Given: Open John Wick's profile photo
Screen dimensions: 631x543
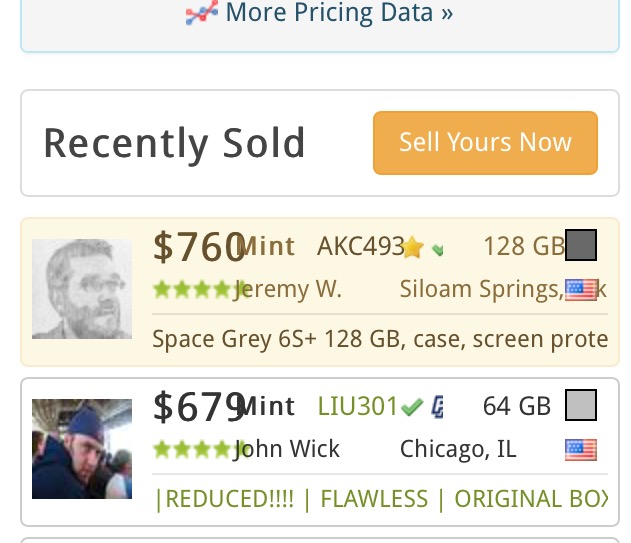Looking at the screenshot, I should click(x=82, y=449).
